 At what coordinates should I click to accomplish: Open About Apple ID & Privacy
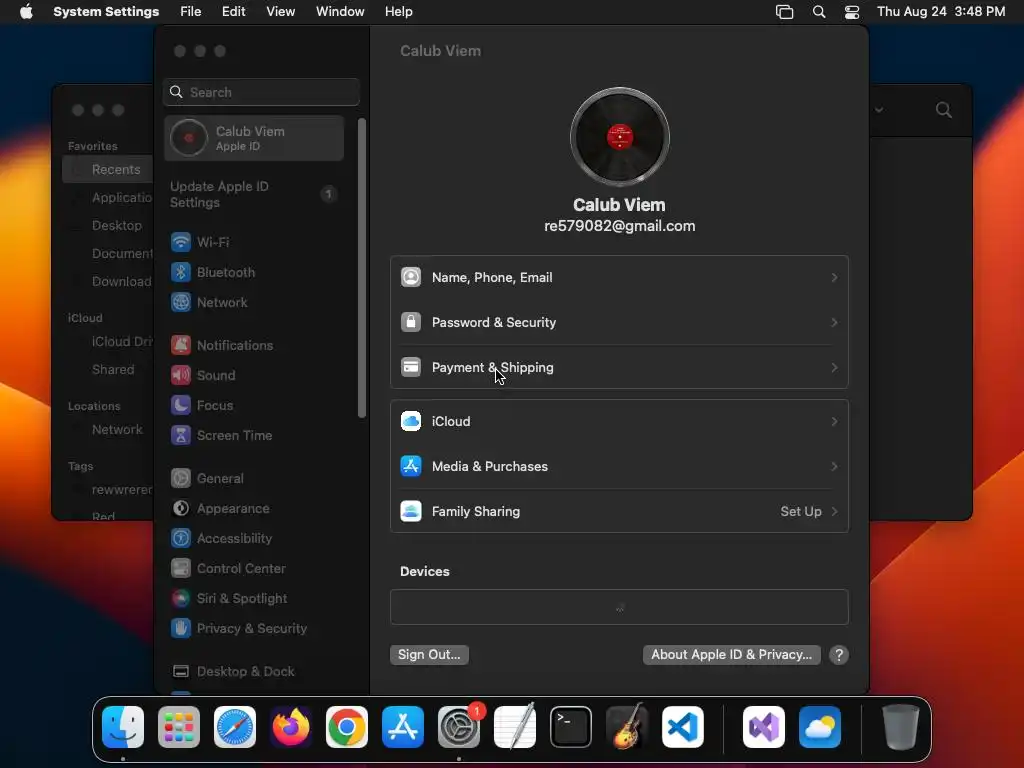(x=731, y=655)
